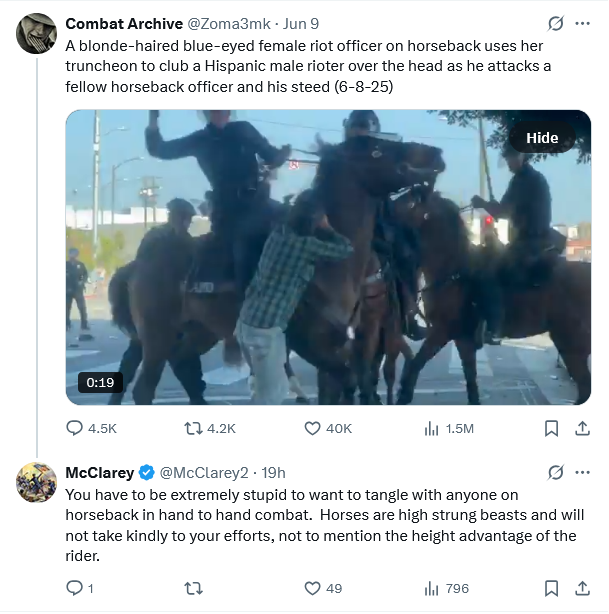Click Grok icon on McClarey's reply
Image resolution: width=609 pixels, height=614 pixels.
point(556,472)
